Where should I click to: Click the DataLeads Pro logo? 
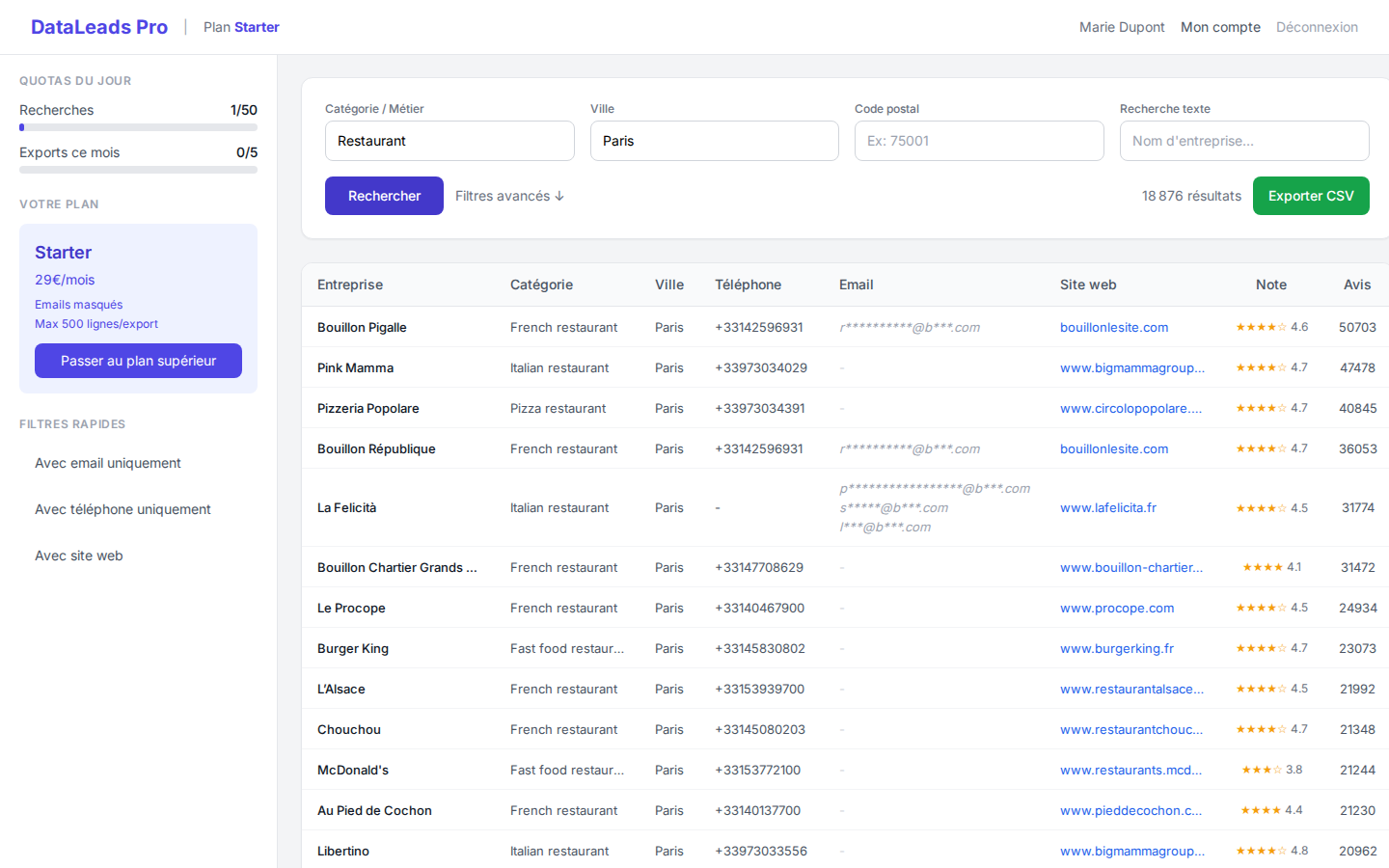[99, 26]
